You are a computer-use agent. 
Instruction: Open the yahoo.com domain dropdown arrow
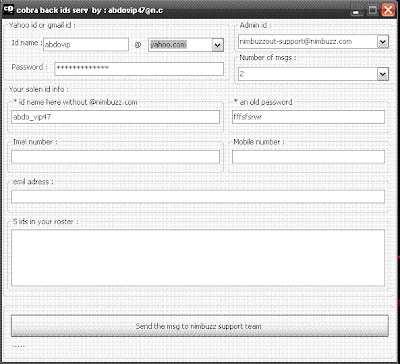pyautogui.click(x=217, y=45)
